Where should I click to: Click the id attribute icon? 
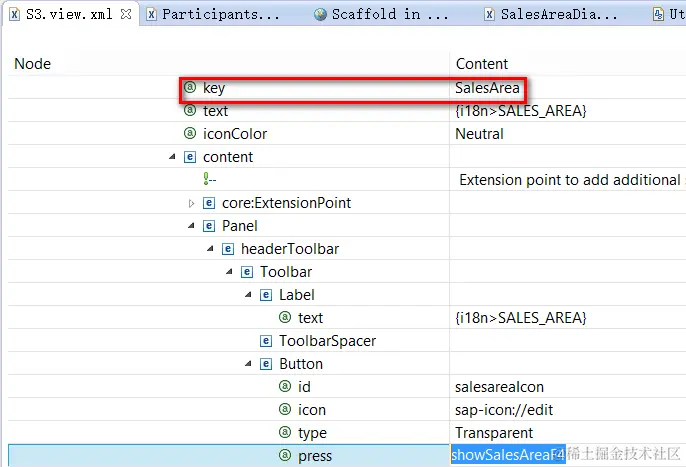point(285,386)
